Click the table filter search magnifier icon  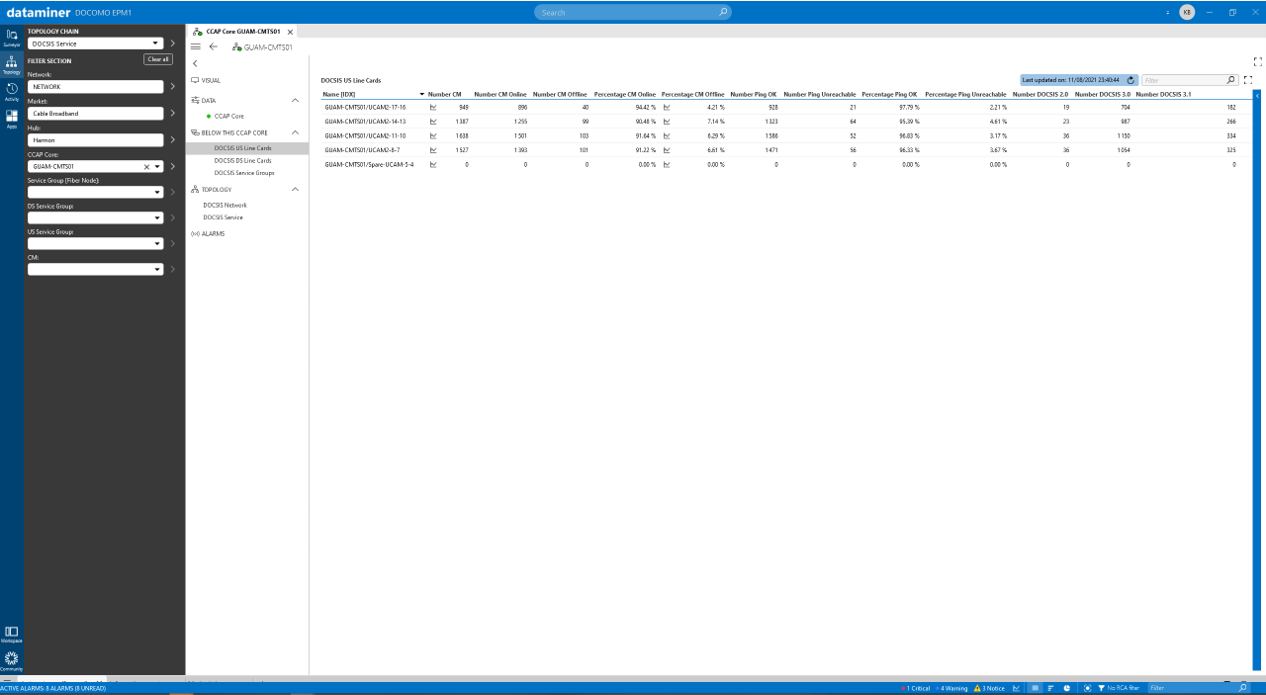[1231, 80]
